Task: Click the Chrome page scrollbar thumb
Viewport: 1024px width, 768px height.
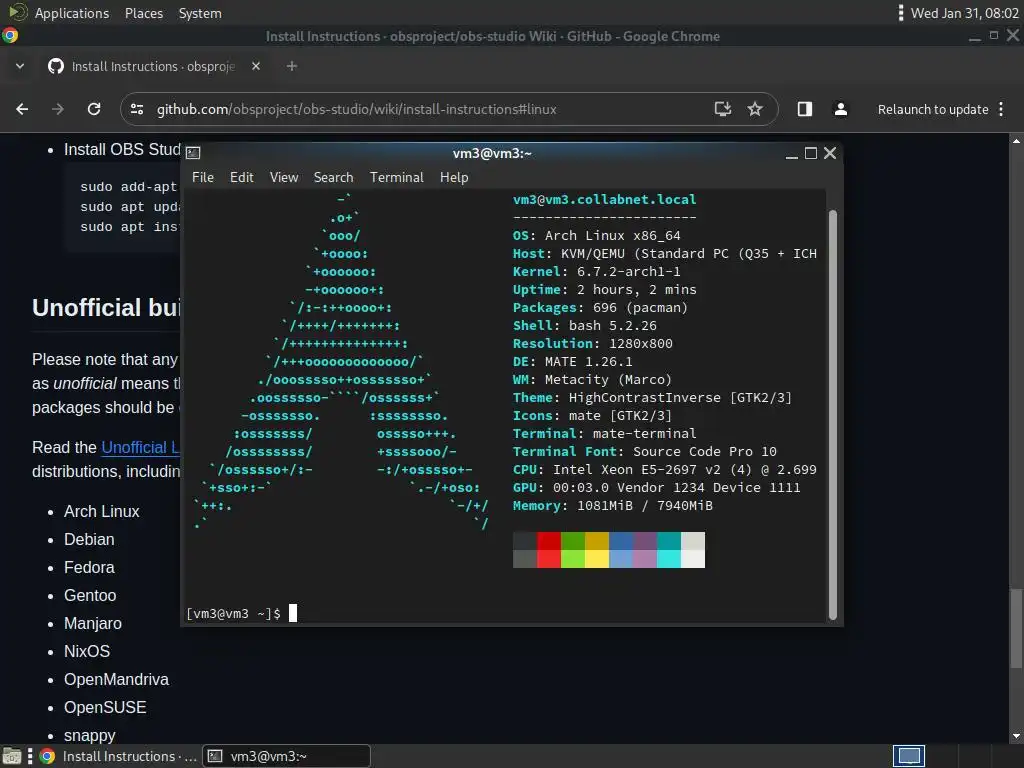Action: (x=1016, y=628)
